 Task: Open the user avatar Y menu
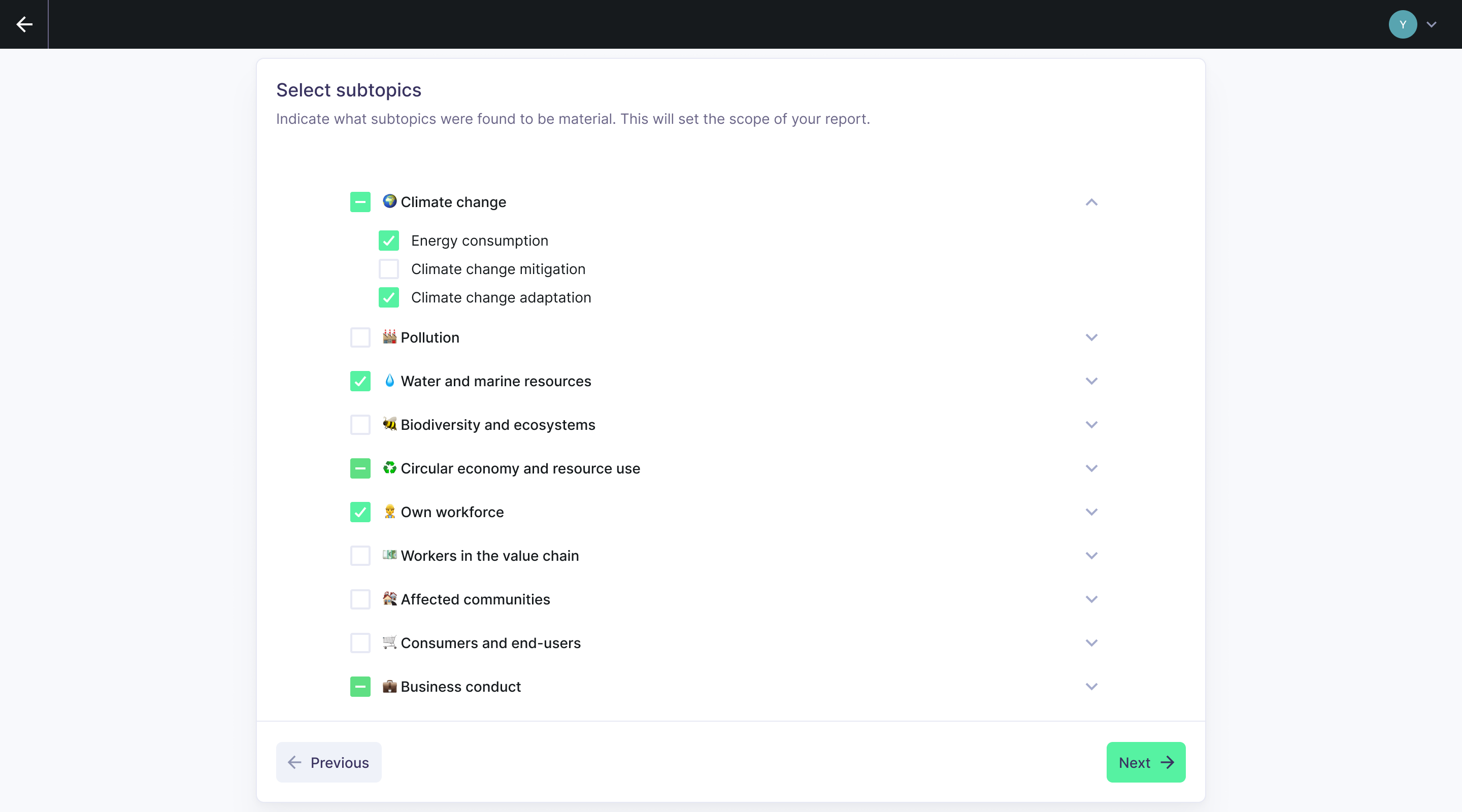pos(1402,24)
